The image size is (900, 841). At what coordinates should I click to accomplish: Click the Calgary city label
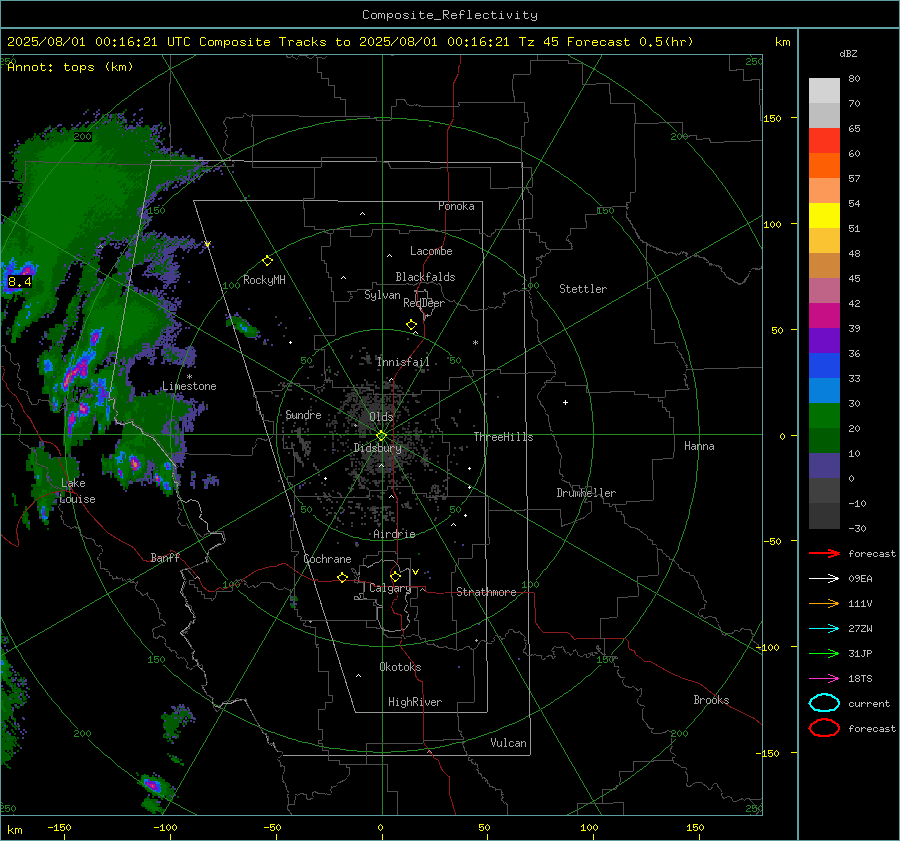(x=390, y=588)
